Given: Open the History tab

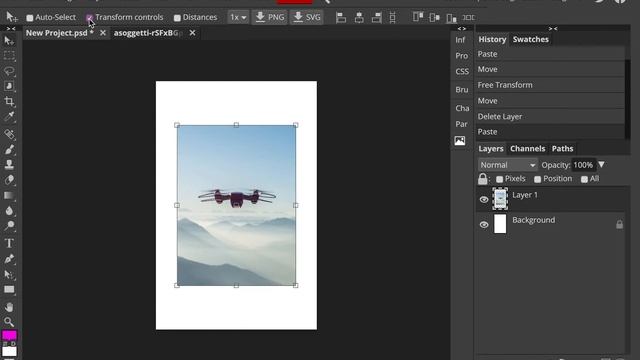Looking at the screenshot, I should click(492, 39).
